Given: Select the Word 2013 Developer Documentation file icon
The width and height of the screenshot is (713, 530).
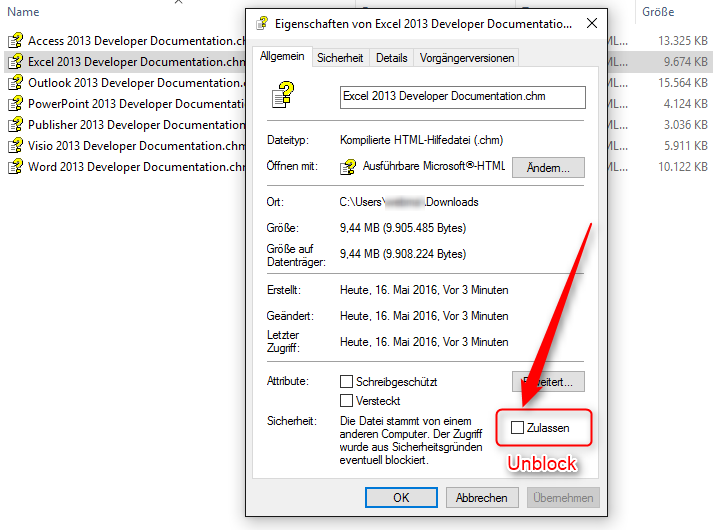Looking at the screenshot, I should point(15,166).
